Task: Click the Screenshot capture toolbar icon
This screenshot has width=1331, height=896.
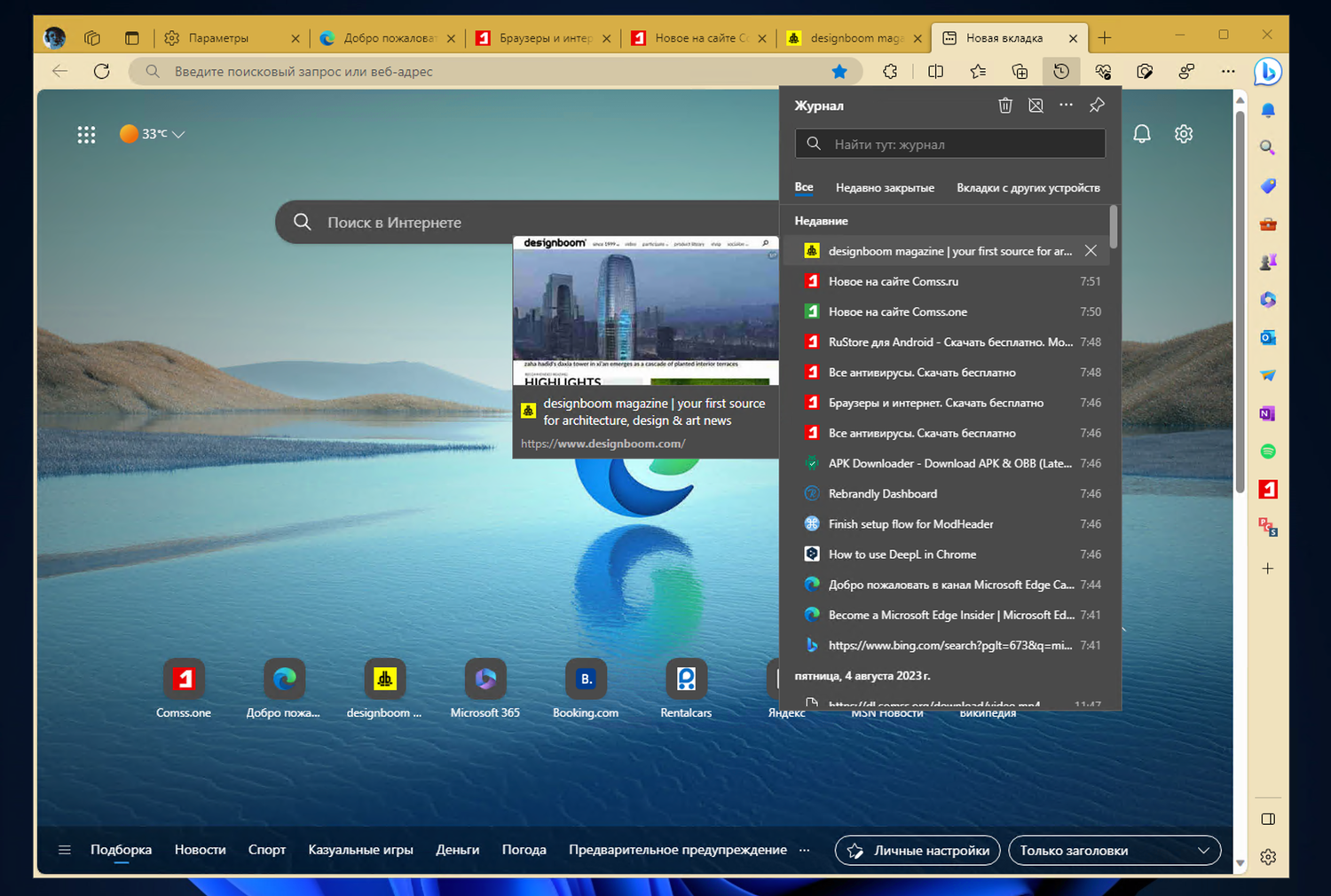Action: click(1145, 72)
